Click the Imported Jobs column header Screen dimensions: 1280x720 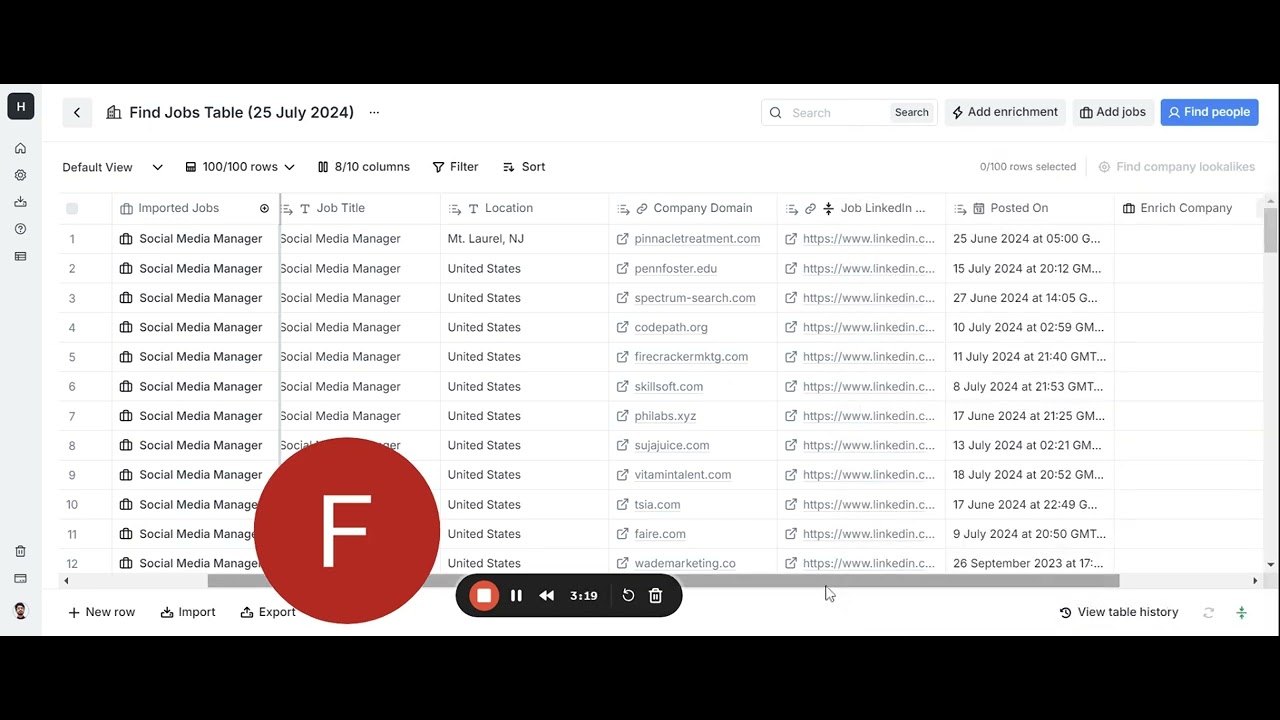pyautogui.click(x=195, y=209)
